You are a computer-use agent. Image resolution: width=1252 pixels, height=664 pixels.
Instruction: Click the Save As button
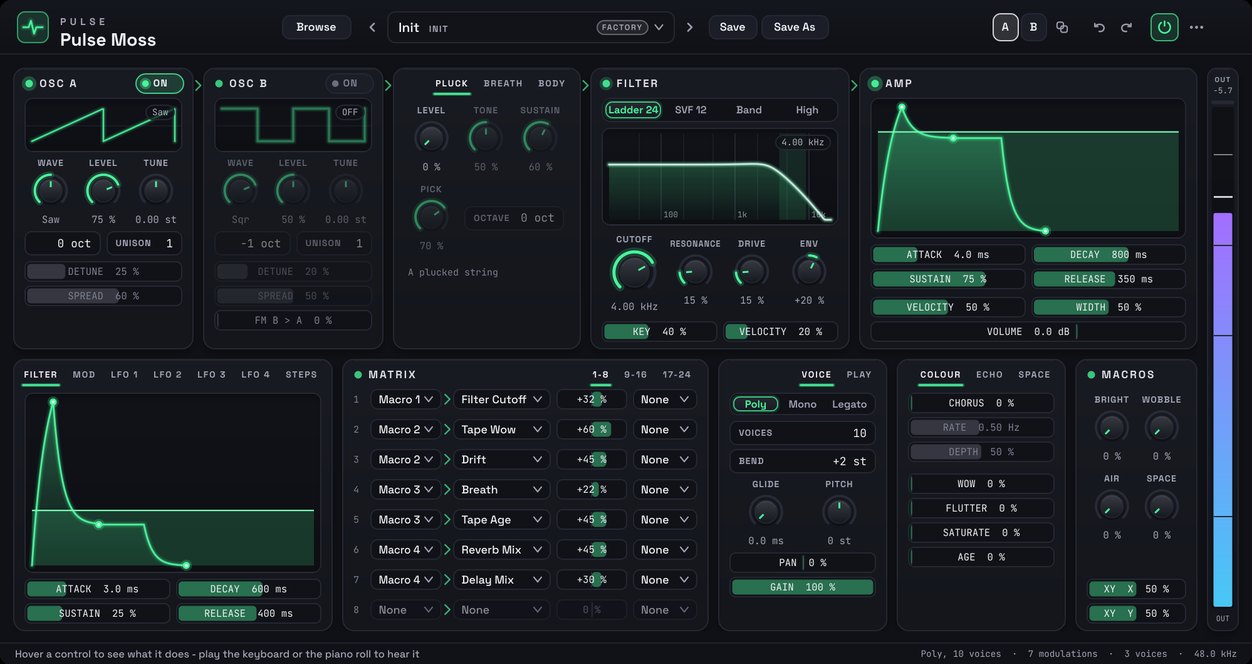[795, 27]
